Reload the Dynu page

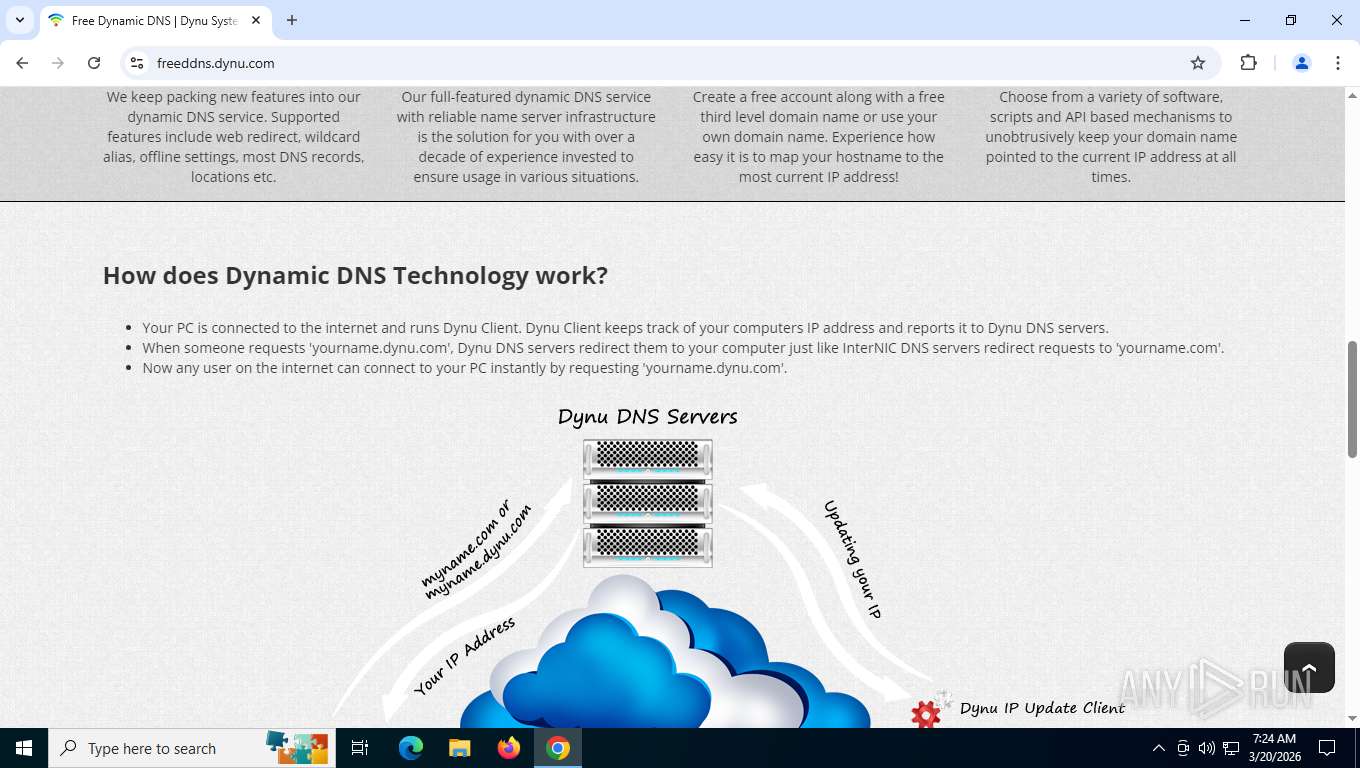[x=94, y=63]
